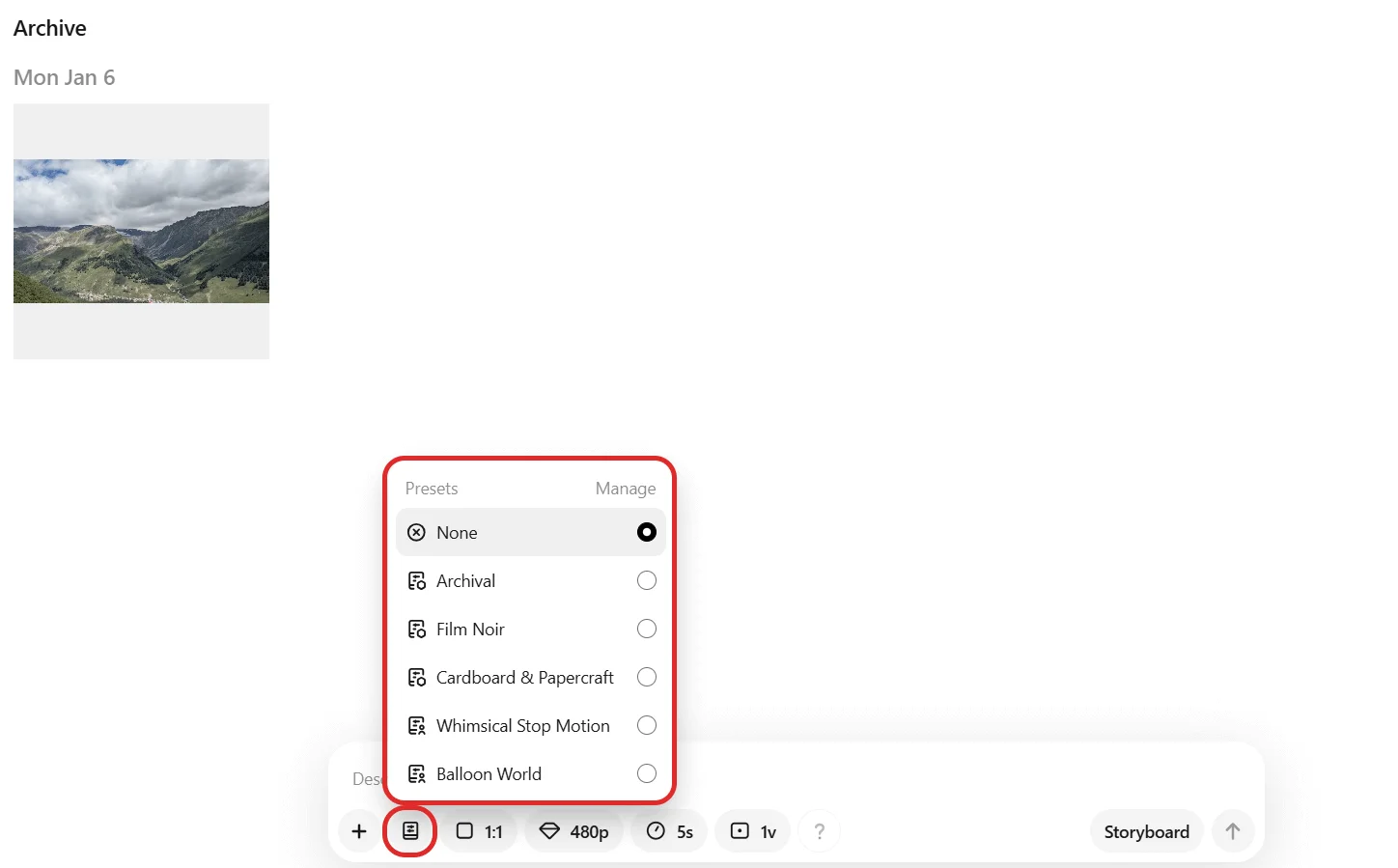Click the None preset's X icon

[416, 533]
